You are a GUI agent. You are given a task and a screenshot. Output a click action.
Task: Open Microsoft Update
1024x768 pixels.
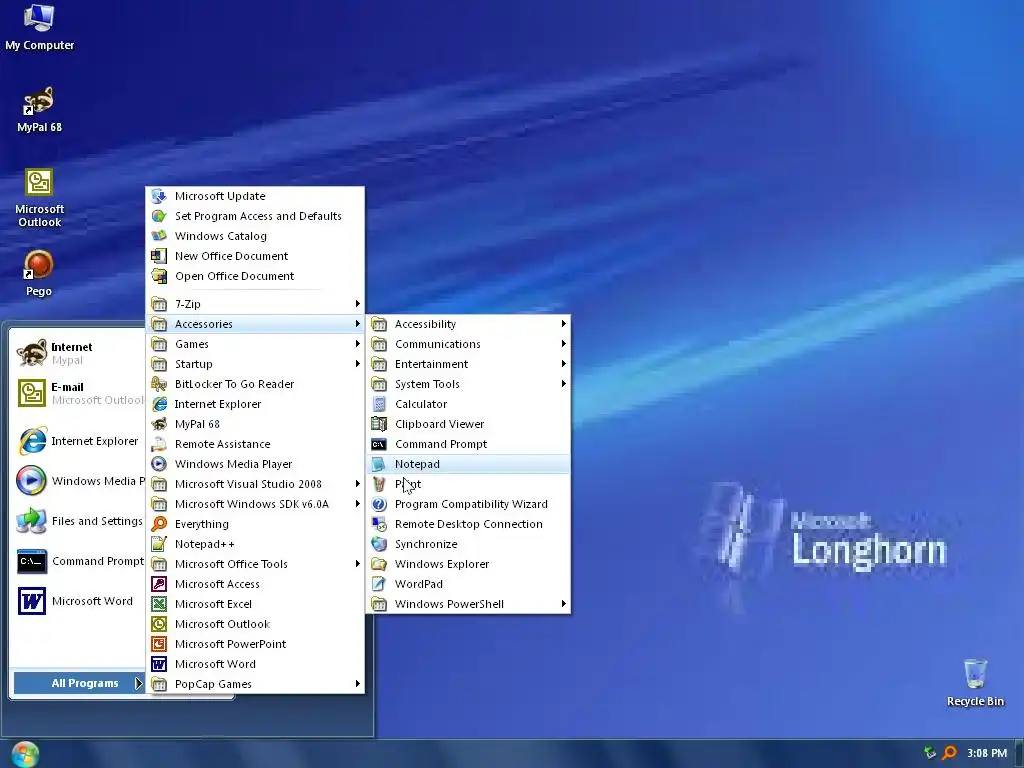pyautogui.click(x=255, y=196)
